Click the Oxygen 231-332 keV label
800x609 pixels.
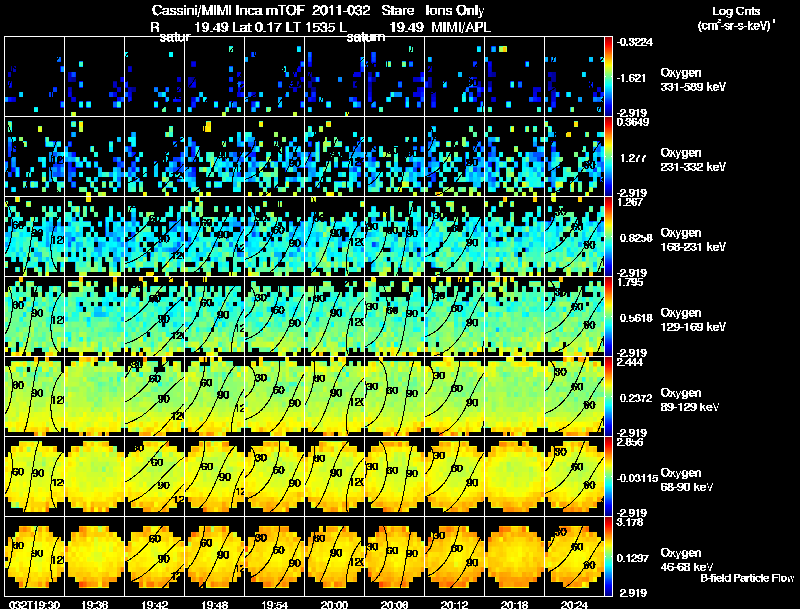click(693, 160)
